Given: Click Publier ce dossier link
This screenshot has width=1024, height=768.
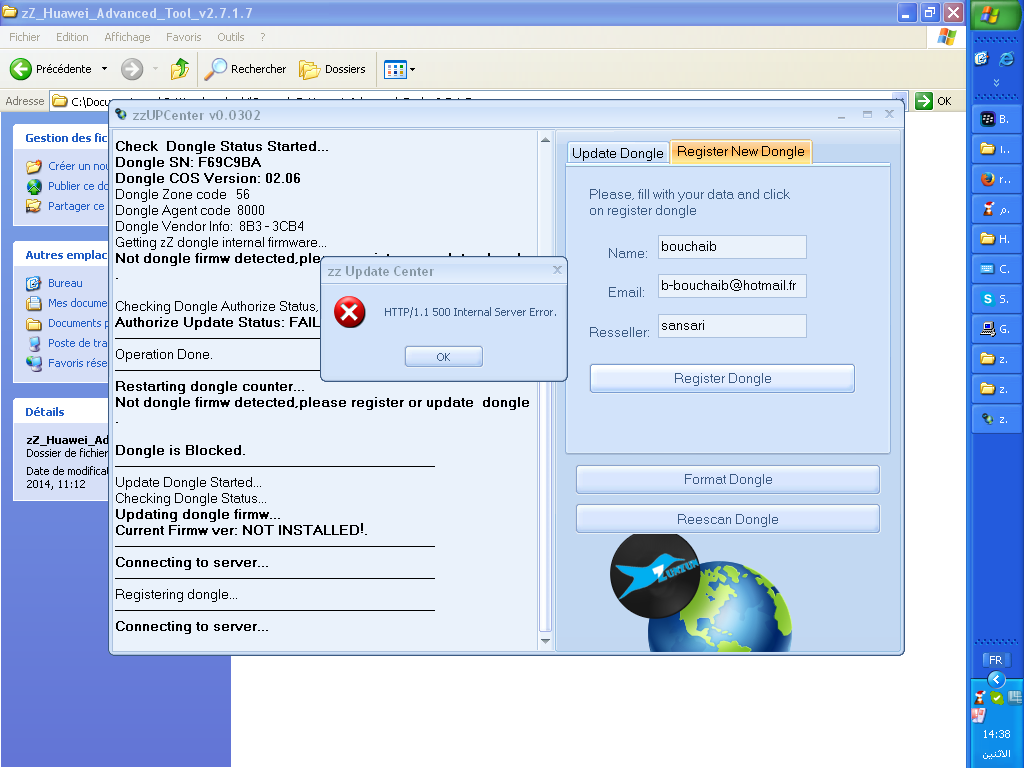Looking at the screenshot, I should pyautogui.click(x=67, y=186).
